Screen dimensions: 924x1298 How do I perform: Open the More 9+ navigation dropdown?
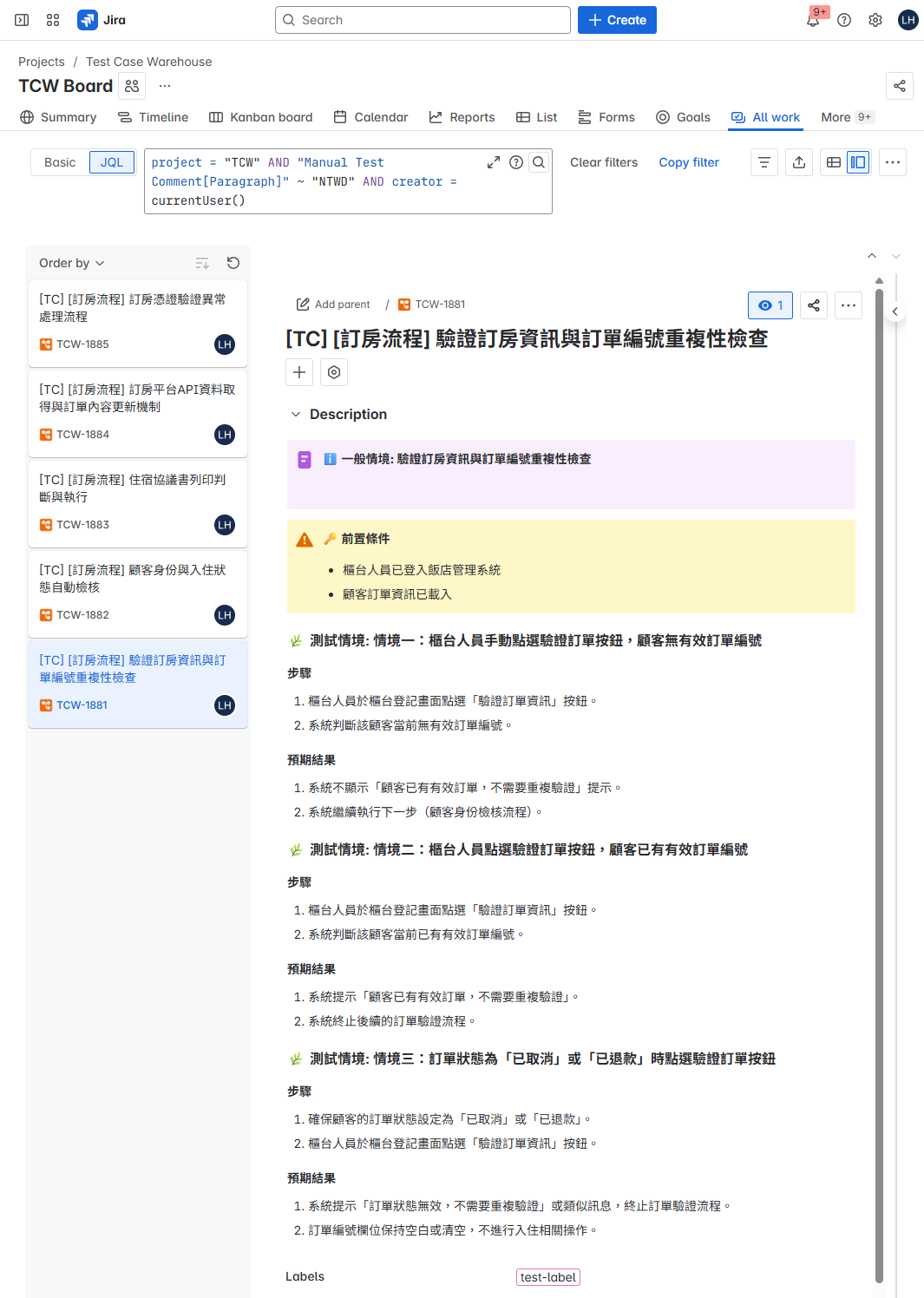pyautogui.click(x=845, y=117)
